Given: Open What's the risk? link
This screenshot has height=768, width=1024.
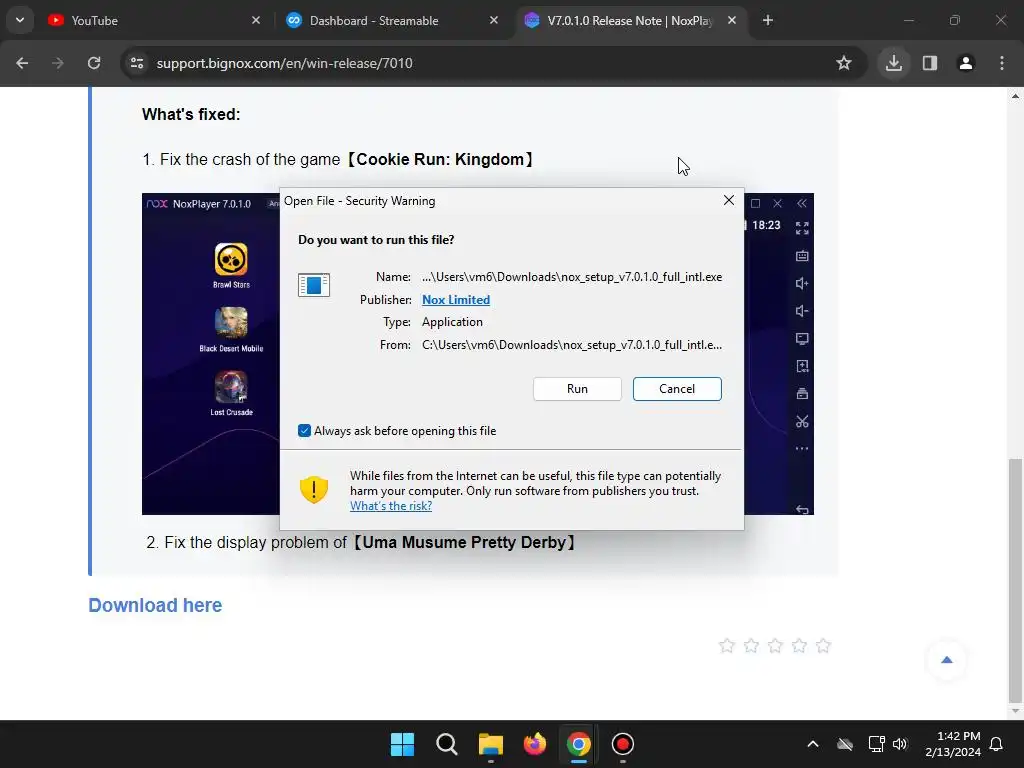Looking at the screenshot, I should point(391,506).
